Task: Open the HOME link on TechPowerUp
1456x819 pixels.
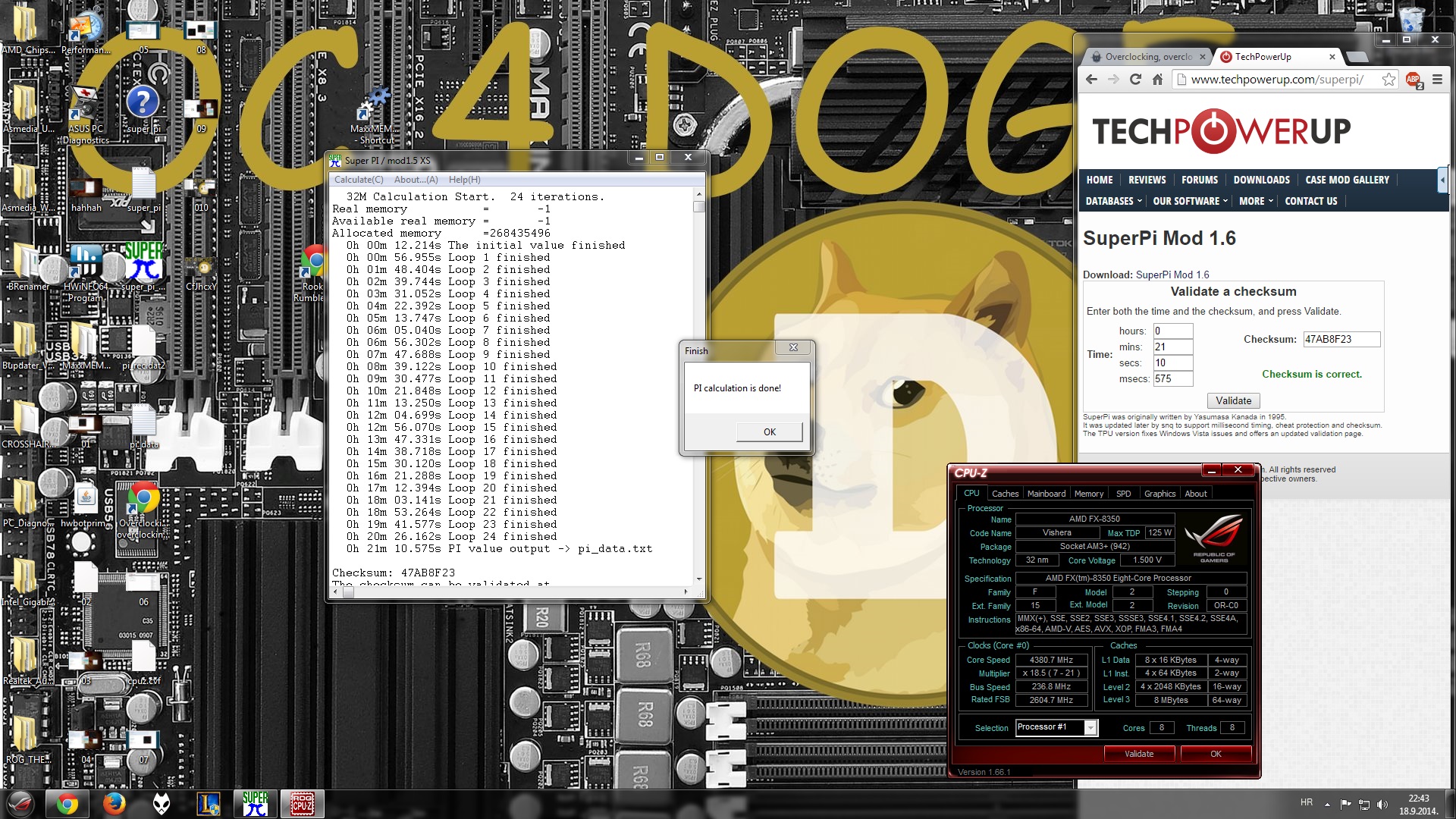Action: (1099, 180)
